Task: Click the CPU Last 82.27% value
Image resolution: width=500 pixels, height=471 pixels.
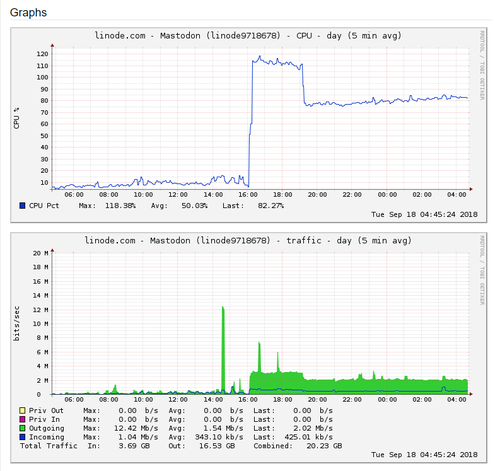Action: 271,206
